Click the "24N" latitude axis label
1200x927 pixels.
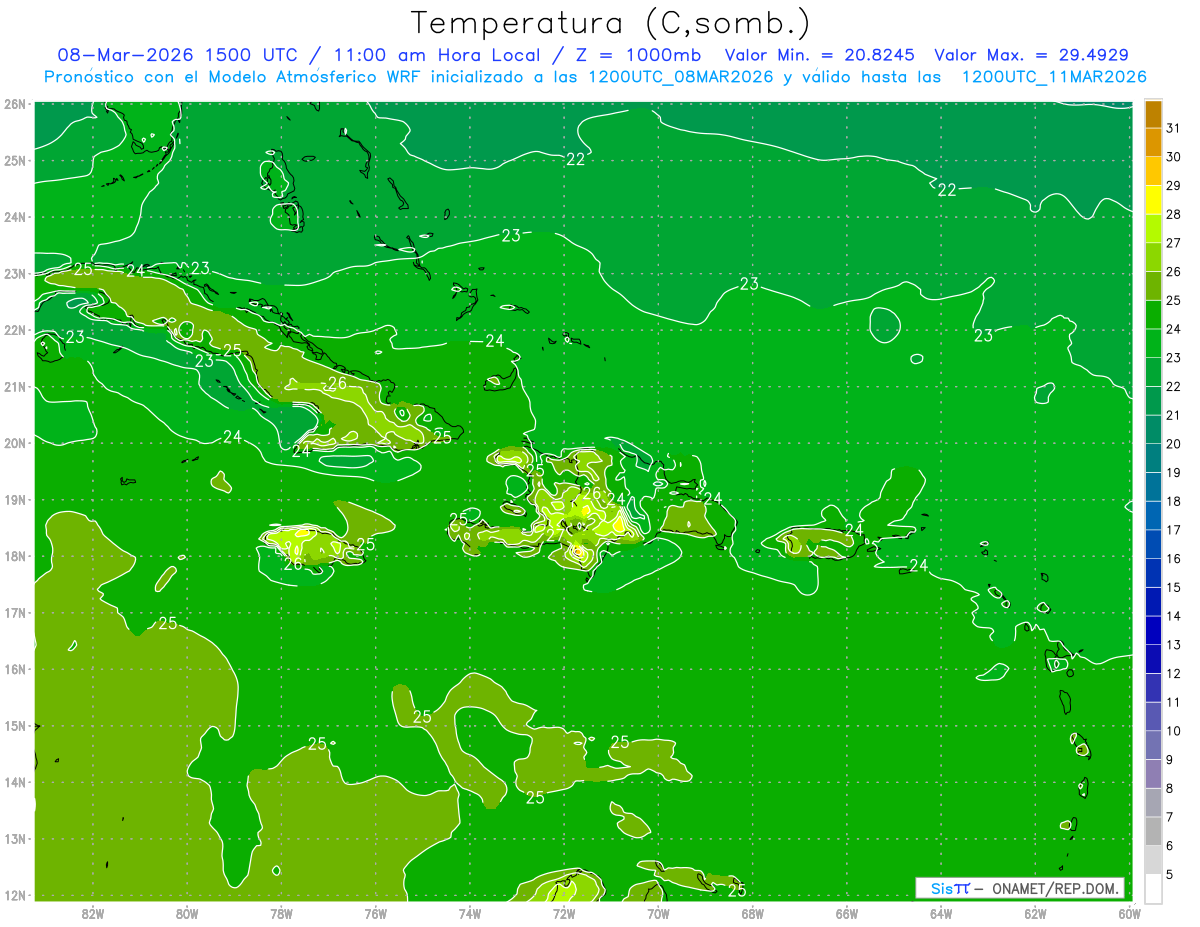click(x=15, y=217)
